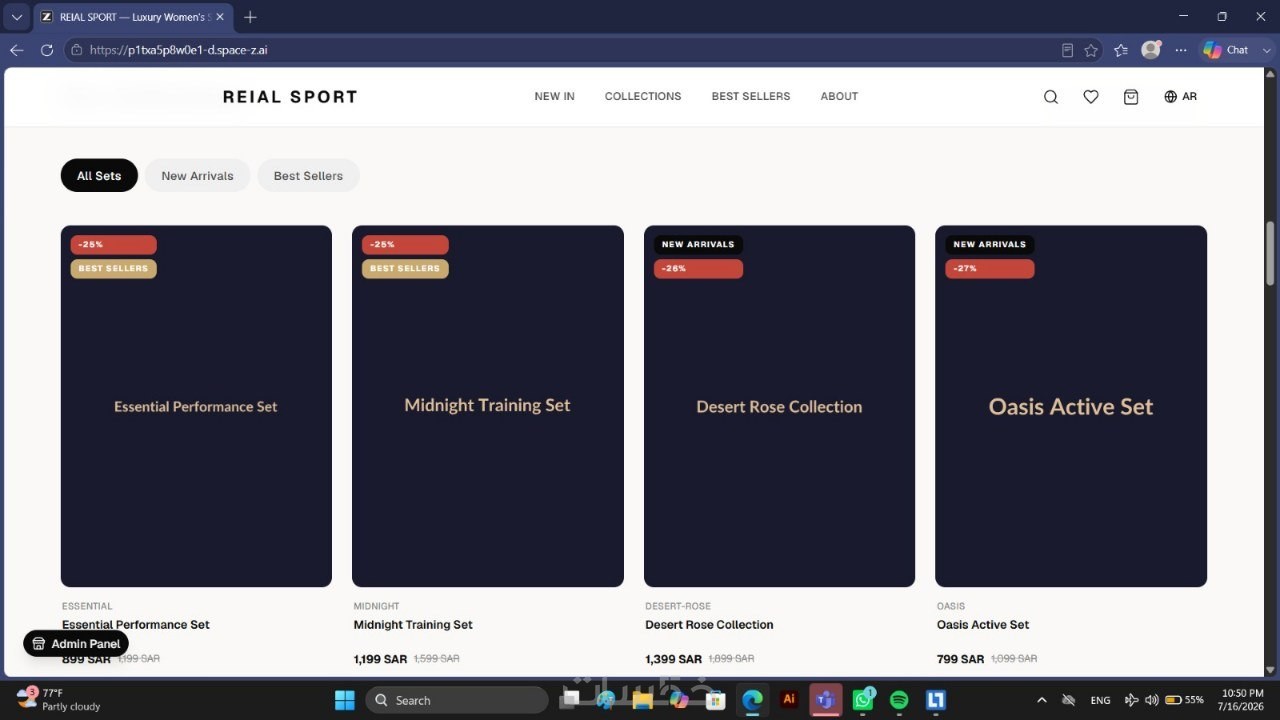Select the New Arrivals filter pill
The width and height of the screenshot is (1280, 720).
[x=198, y=176]
